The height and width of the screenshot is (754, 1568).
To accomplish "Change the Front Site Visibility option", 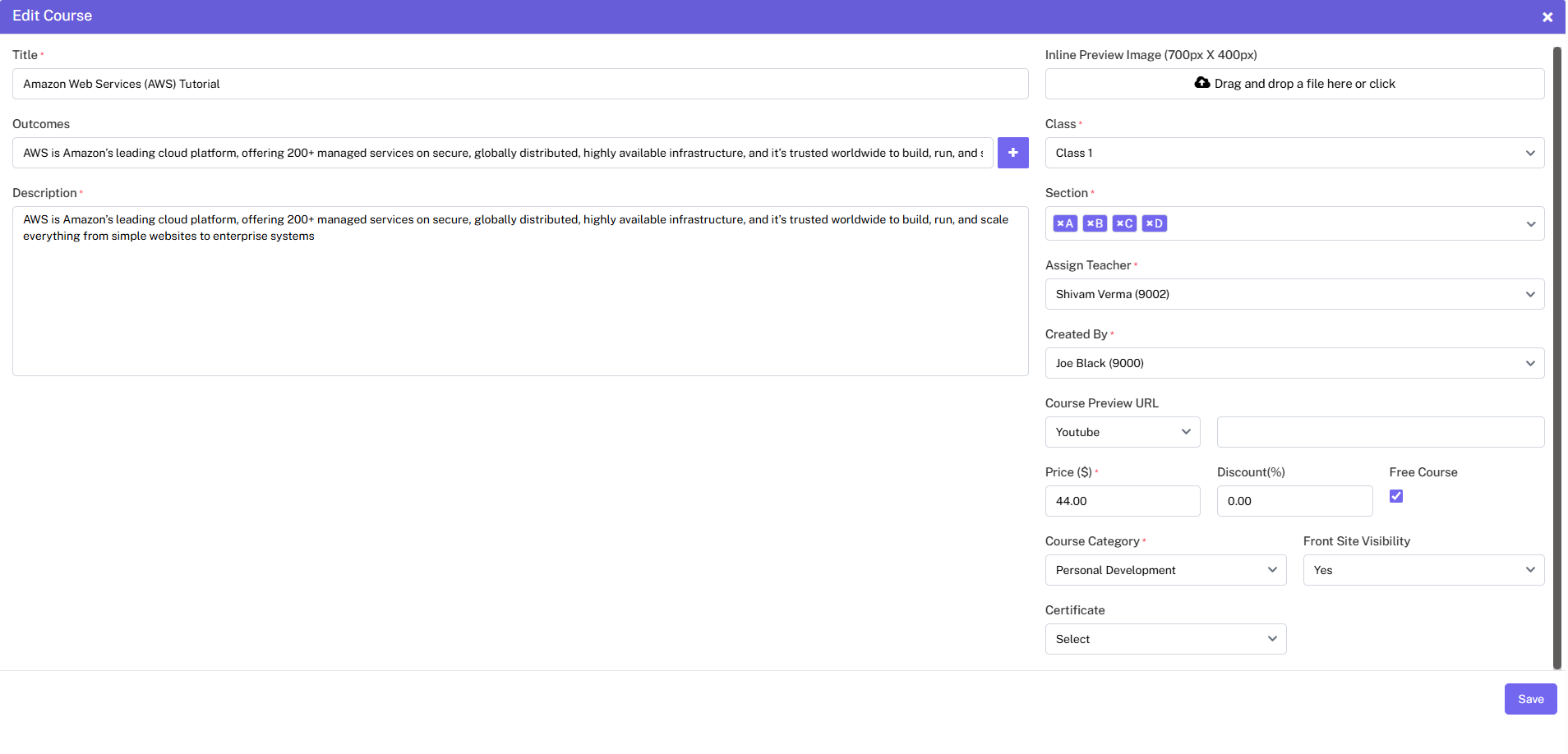I will click(1423, 570).
